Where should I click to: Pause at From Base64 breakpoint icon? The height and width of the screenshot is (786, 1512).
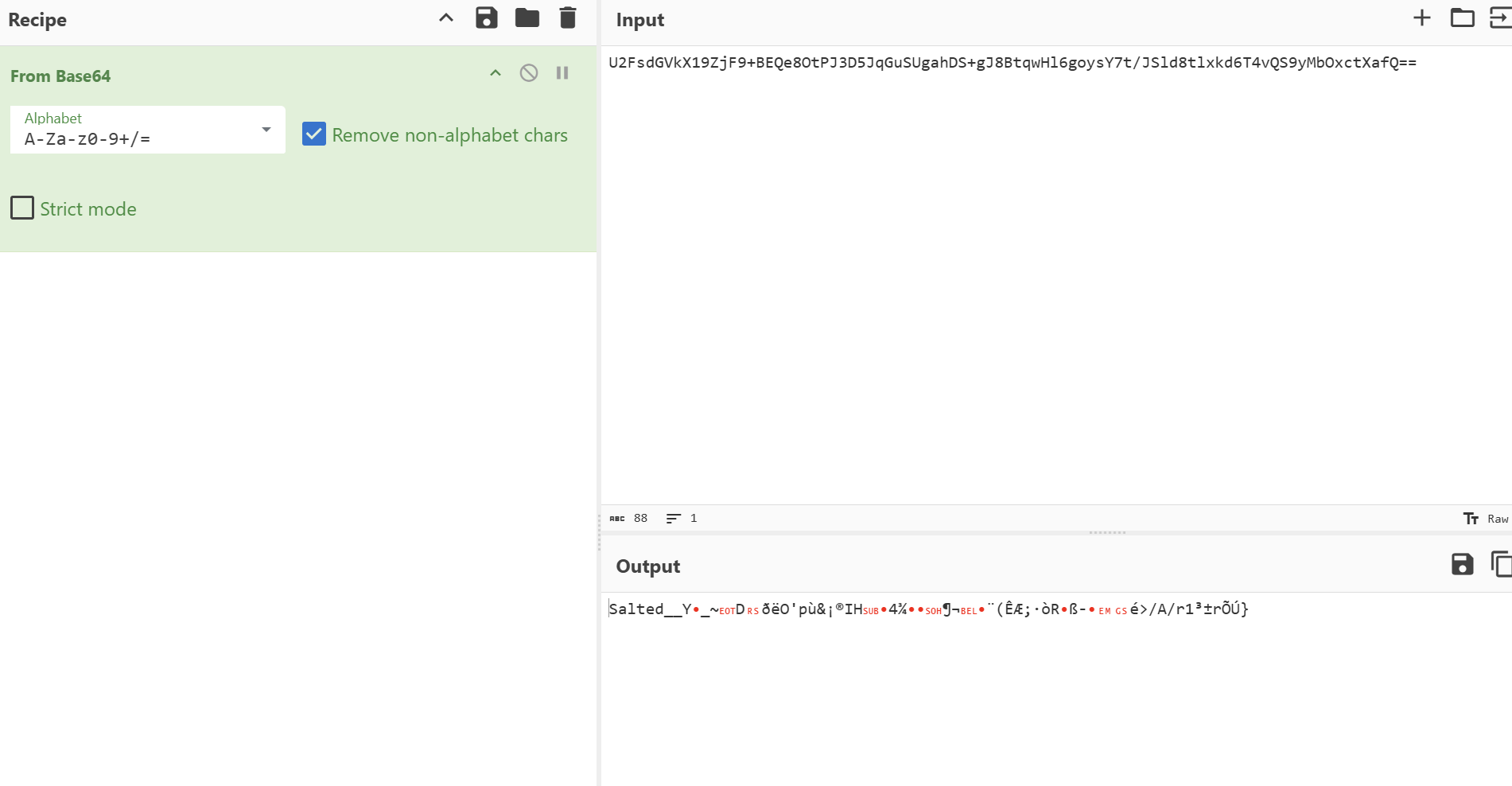click(x=562, y=73)
